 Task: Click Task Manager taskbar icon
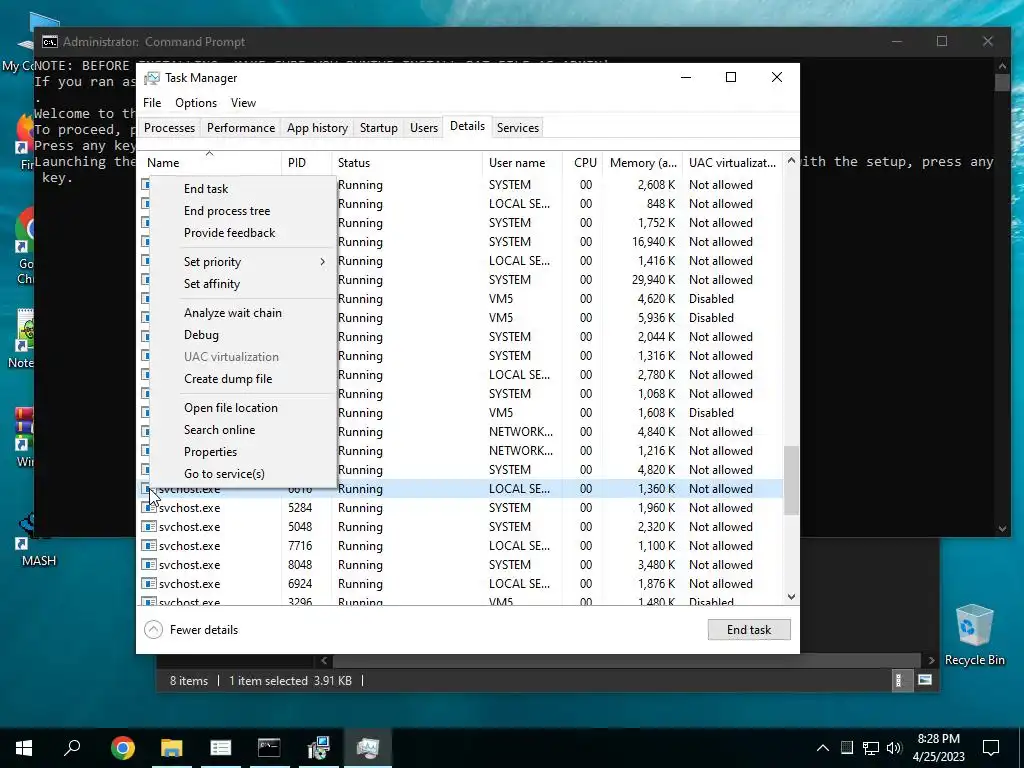click(x=368, y=747)
